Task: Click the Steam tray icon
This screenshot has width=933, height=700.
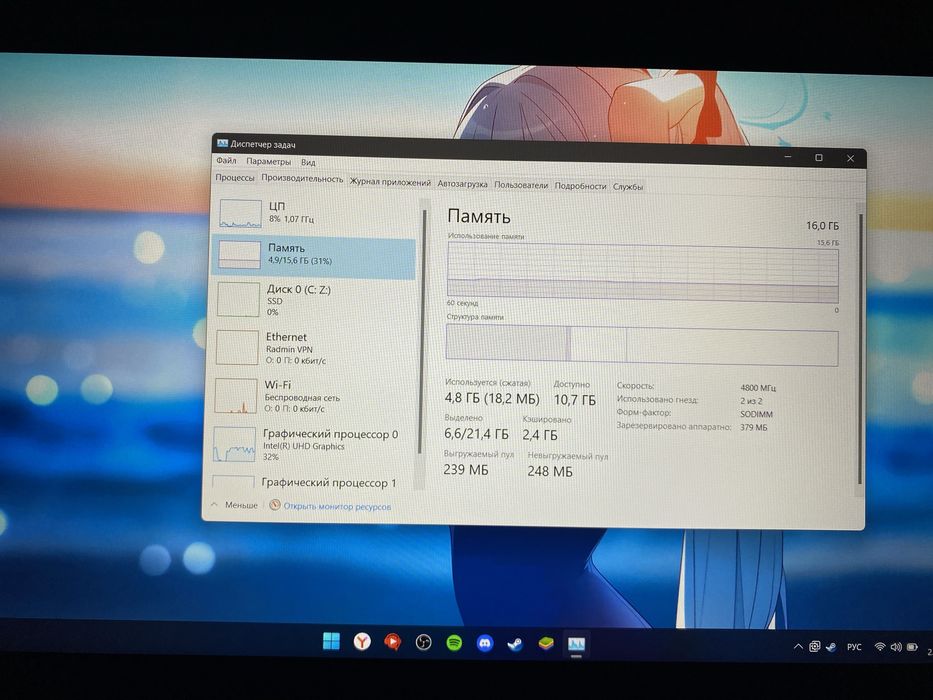Action: [831, 647]
